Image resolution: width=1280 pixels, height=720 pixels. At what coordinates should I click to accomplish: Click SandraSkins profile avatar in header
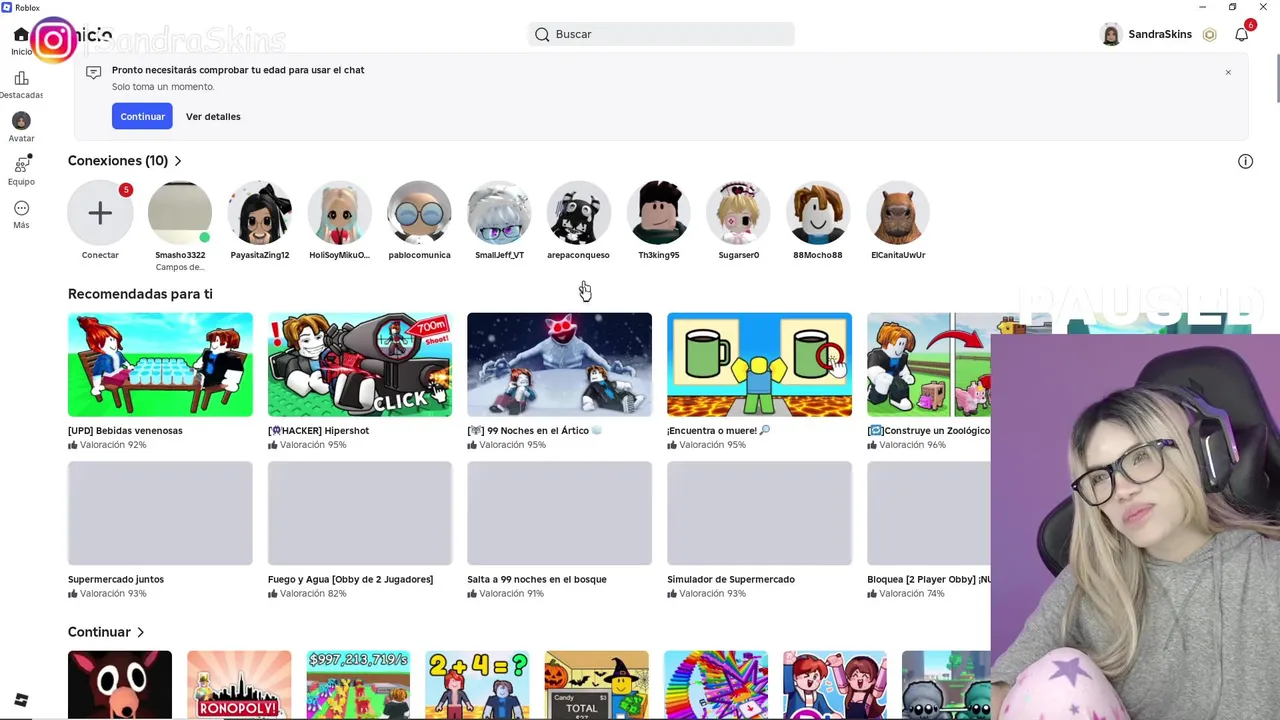pyautogui.click(x=1111, y=34)
